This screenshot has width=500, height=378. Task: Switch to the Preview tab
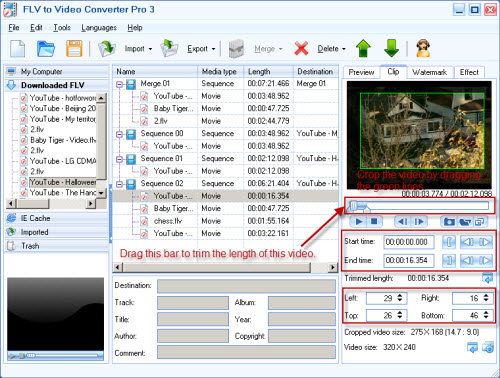361,72
